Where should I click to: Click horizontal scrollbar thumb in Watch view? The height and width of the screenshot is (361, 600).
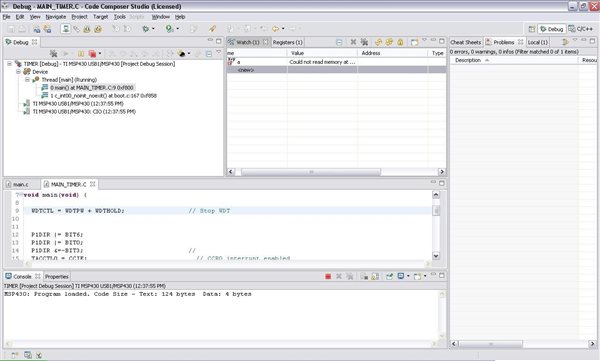(x=311, y=172)
